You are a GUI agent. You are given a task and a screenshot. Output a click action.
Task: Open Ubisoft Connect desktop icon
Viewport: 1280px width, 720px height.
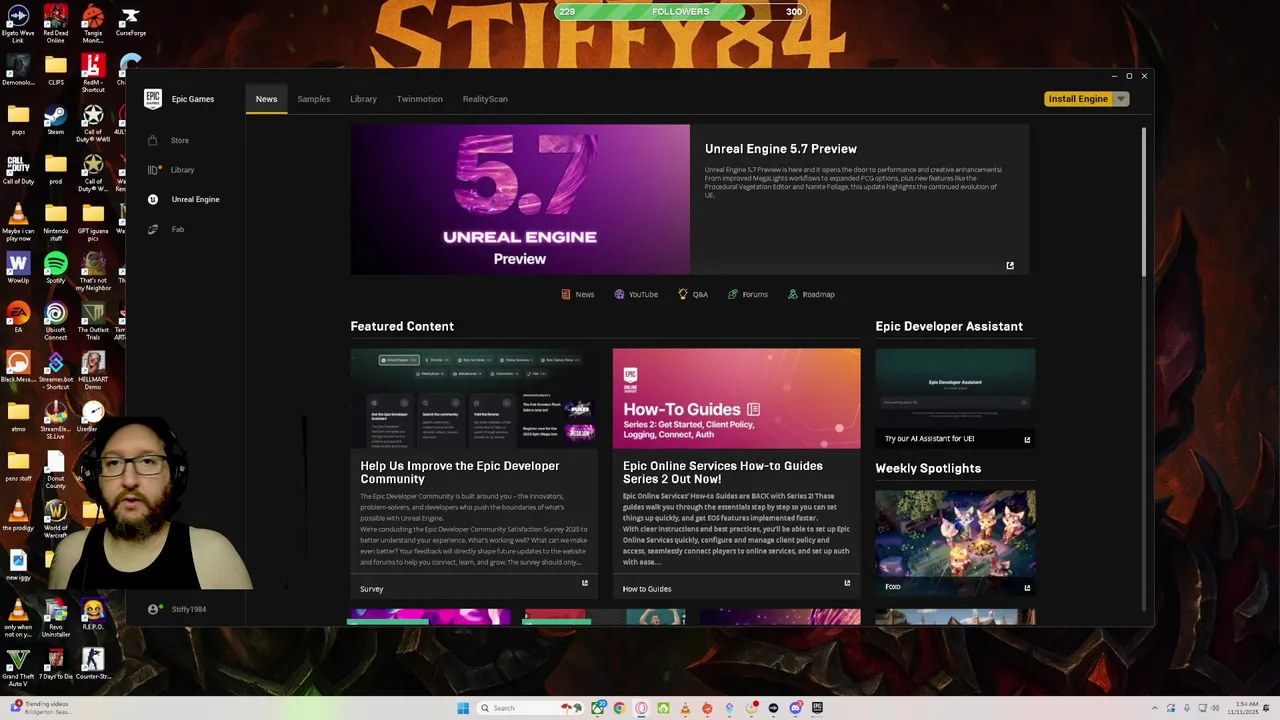[55, 322]
